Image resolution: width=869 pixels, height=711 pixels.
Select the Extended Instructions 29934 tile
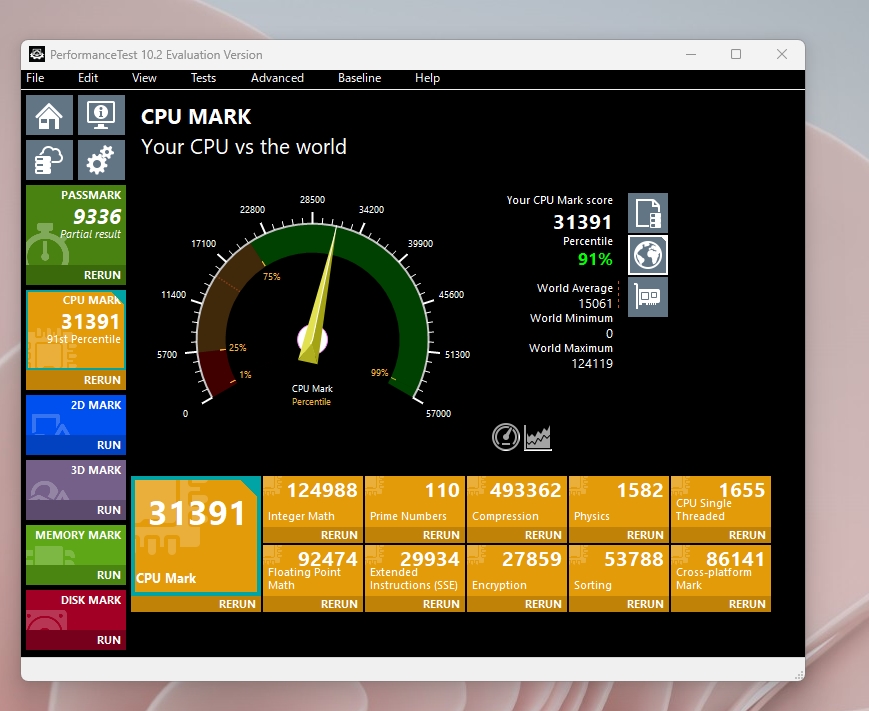(415, 571)
